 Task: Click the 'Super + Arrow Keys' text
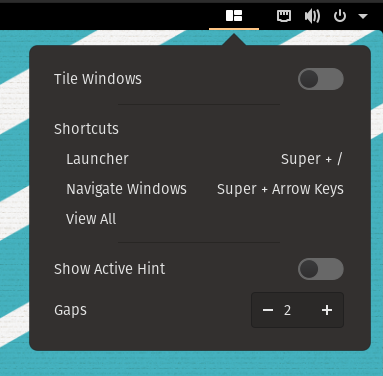click(280, 189)
